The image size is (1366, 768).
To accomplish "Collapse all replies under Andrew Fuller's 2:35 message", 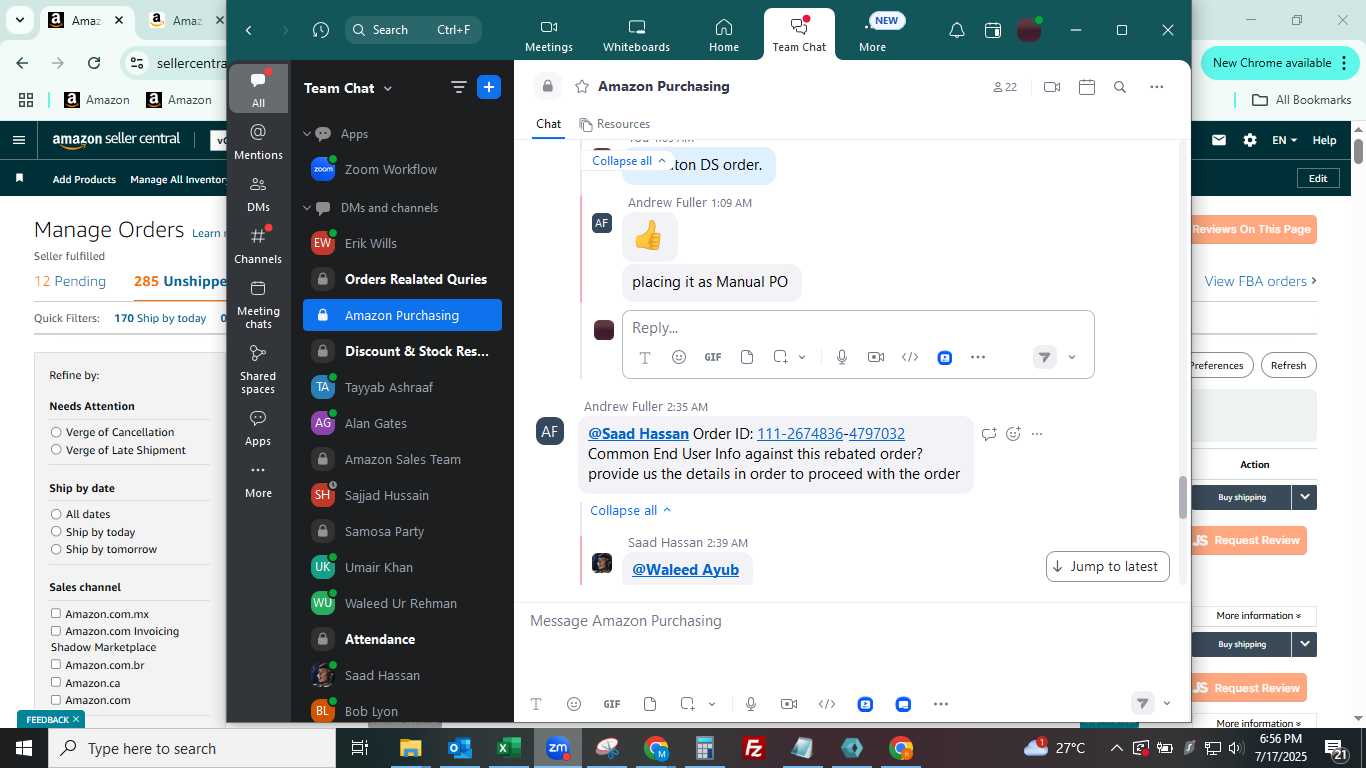I will point(631,510).
